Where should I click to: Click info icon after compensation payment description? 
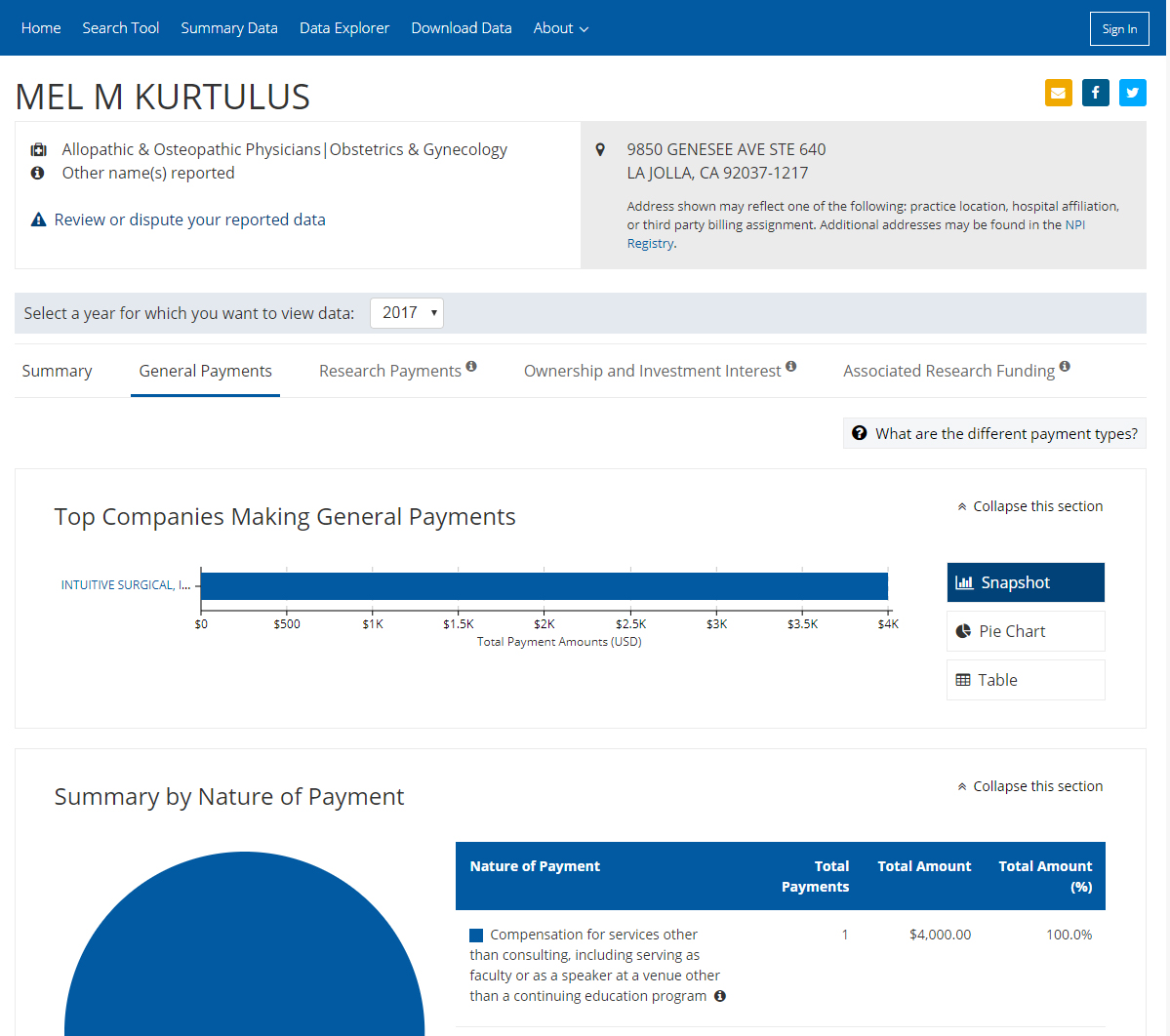720,996
